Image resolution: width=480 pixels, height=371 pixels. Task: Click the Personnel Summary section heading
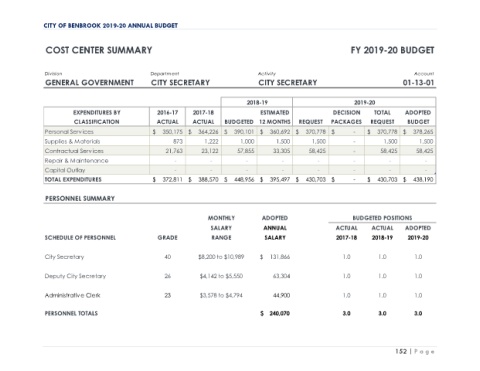tap(80, 198)
